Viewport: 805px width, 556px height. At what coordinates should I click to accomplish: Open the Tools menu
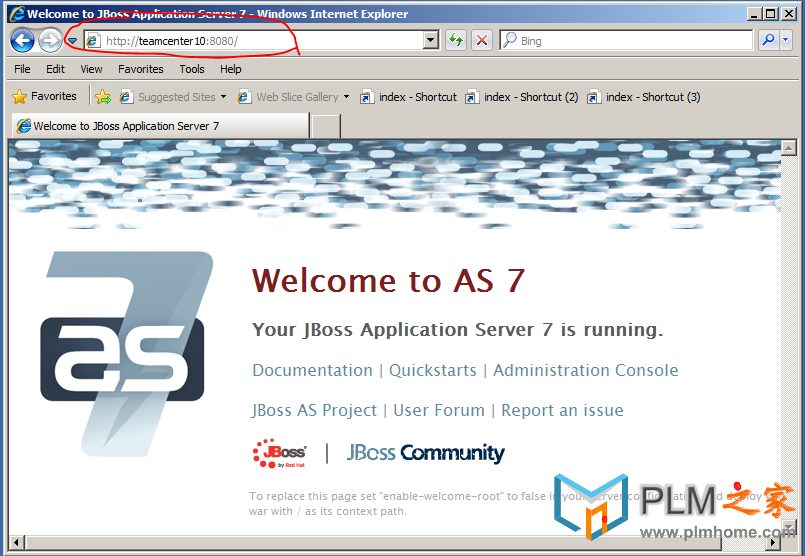pyautogui.click(x=191, y=69)
